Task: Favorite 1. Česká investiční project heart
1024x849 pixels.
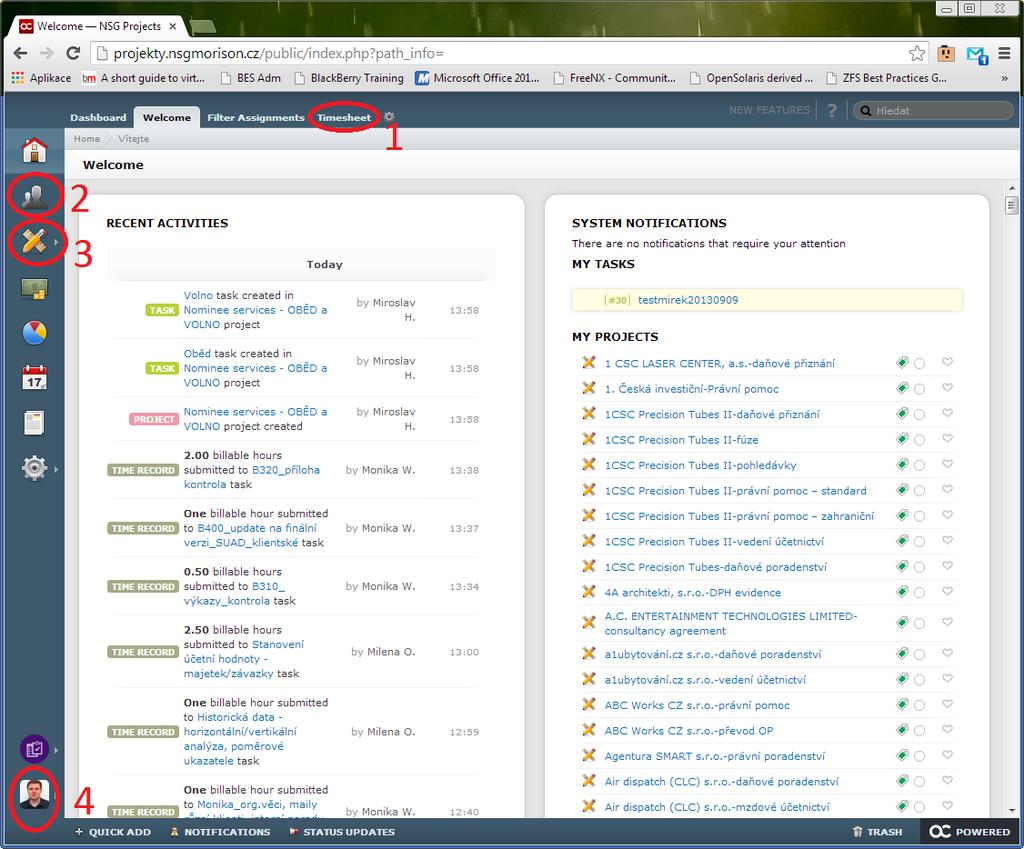Action: tap(948, 387)
